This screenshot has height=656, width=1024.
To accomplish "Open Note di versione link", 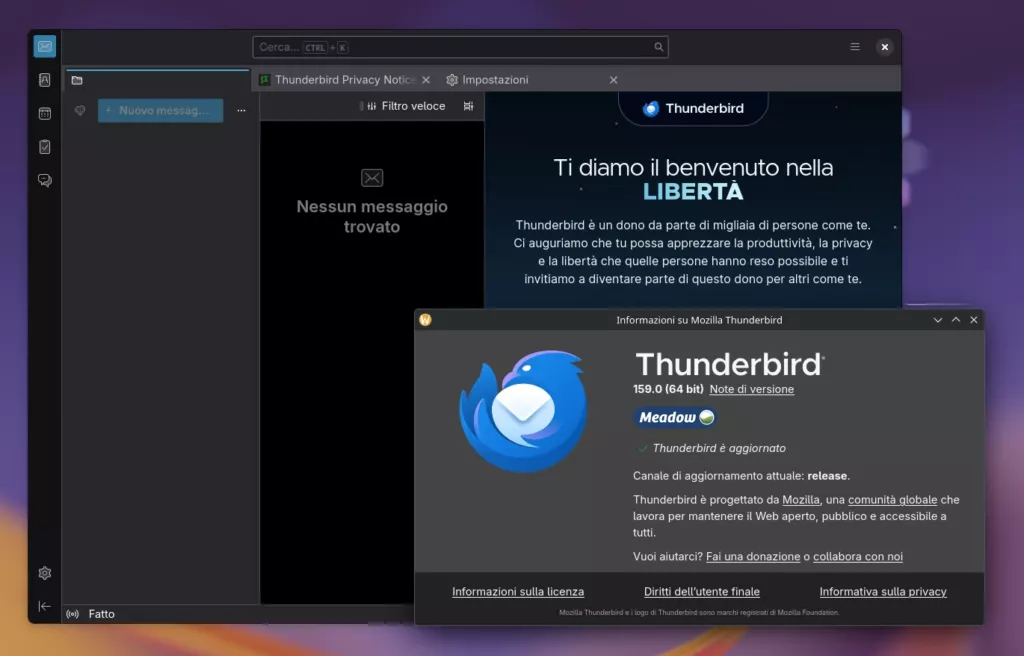I will click(x=752, y=389).
